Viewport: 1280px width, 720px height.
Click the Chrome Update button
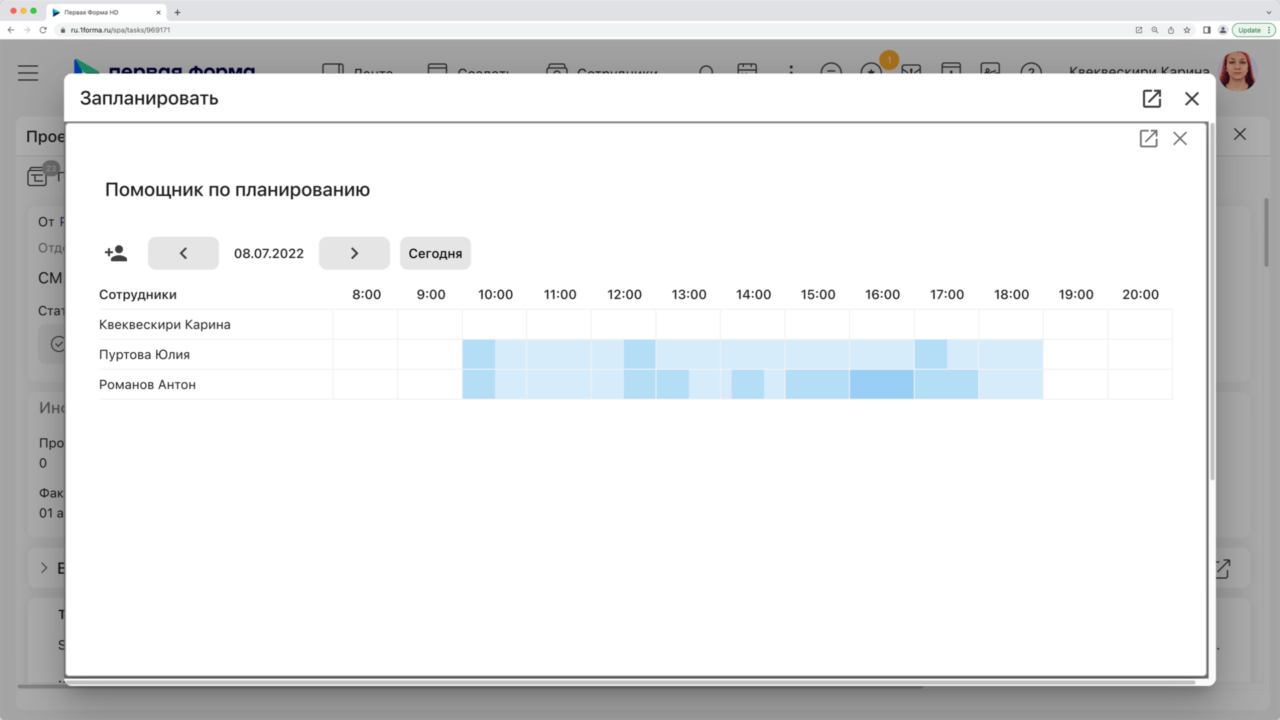tap(1253, 30)
